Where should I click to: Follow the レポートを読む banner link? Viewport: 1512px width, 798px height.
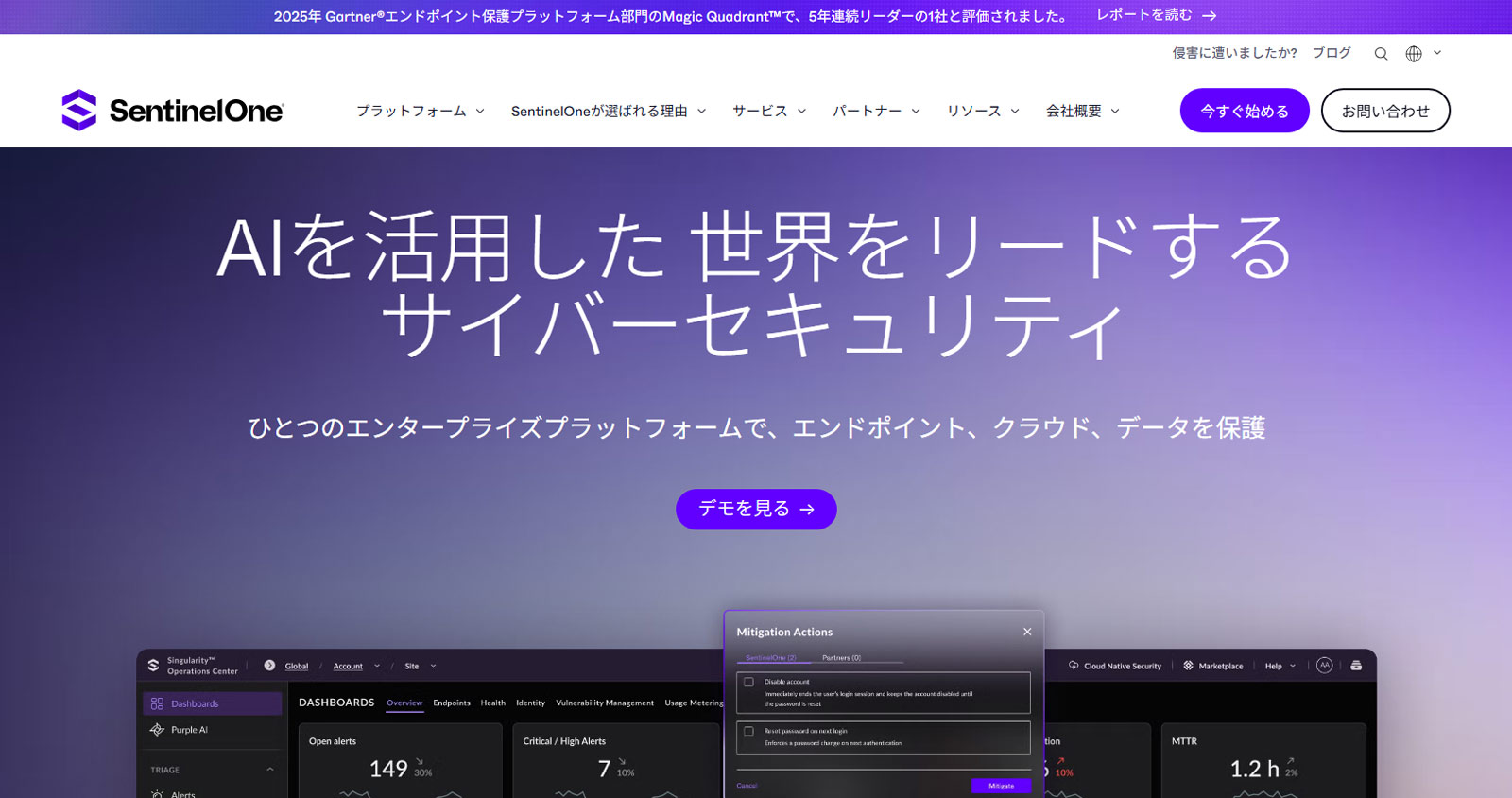[1156, 15]
